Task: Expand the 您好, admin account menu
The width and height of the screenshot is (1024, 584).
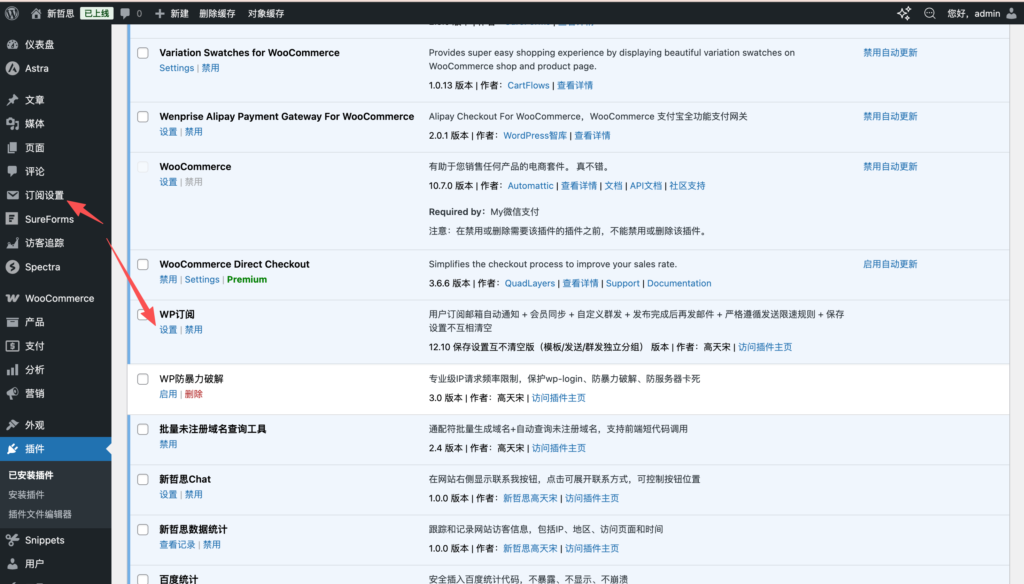Action: click(x=971, y=14)
